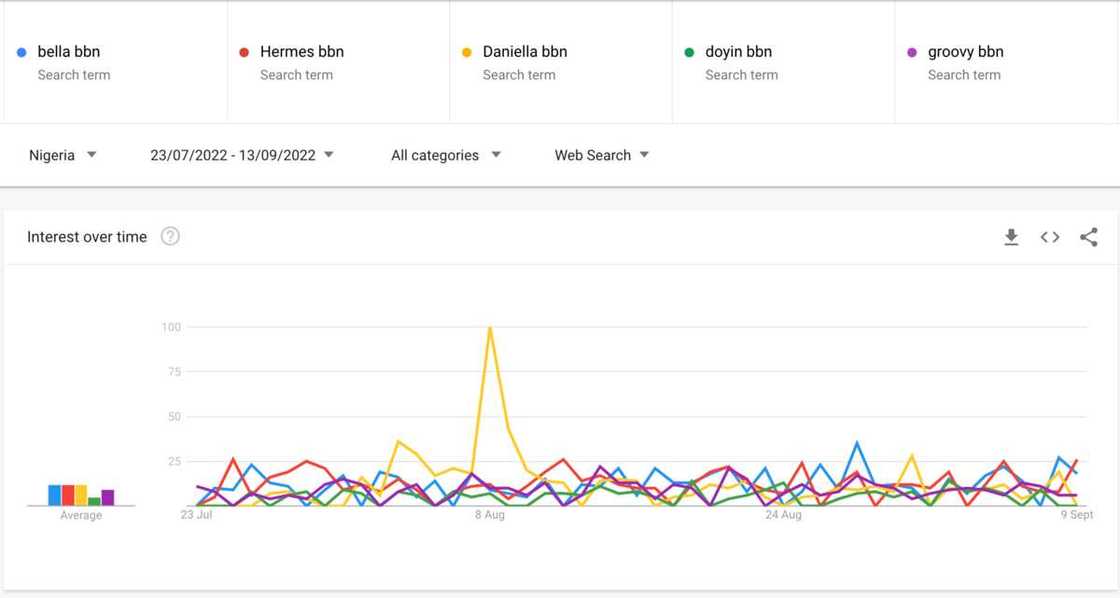Expand the All categories dropdown
The image size is (1120, 598).
[x=445, y=155]
